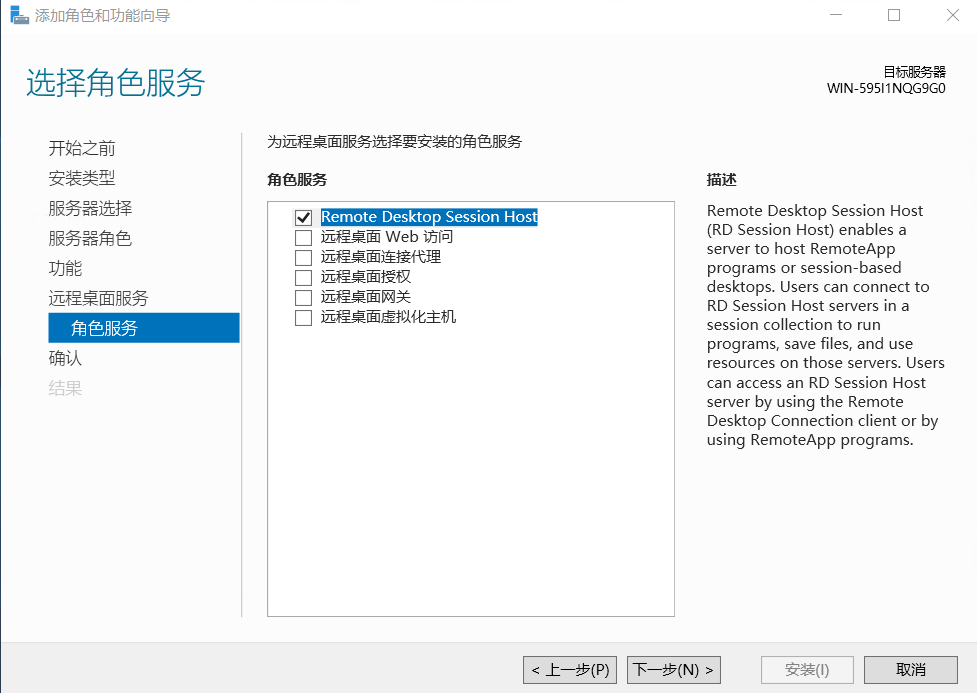
Task: Cancel the wizard with 取消
Action: pos(910,670)
